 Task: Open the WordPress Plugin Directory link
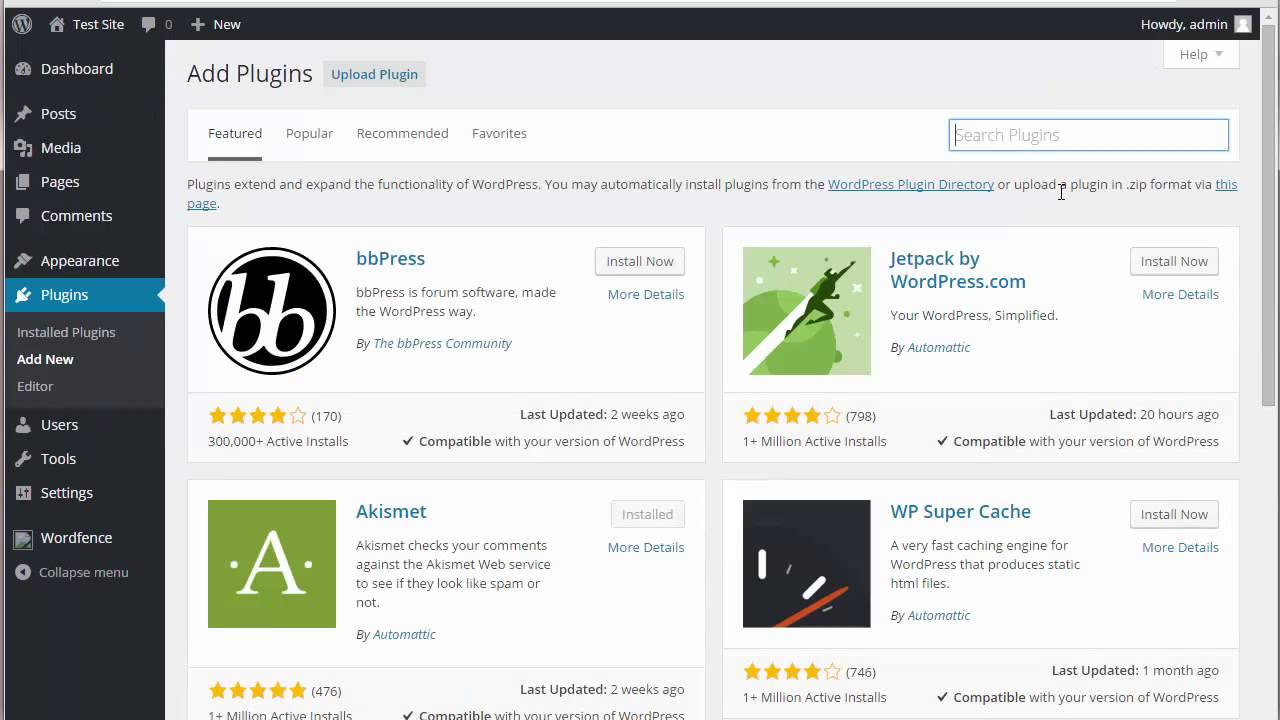(x=911, y=184)
